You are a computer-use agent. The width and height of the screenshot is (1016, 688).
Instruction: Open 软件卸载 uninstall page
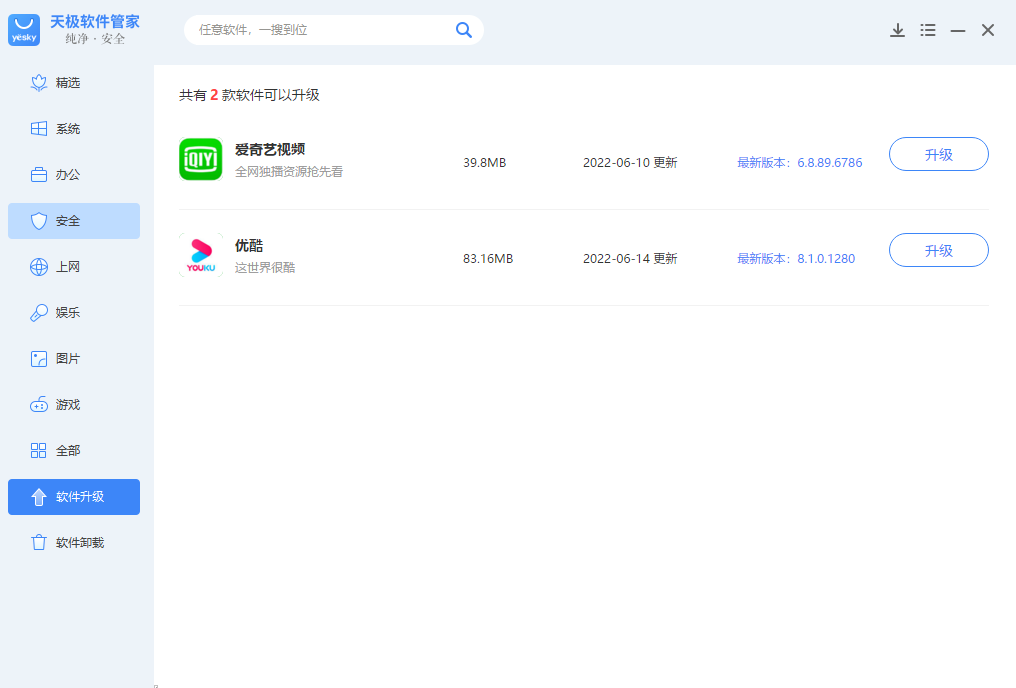tap(74, 543)
